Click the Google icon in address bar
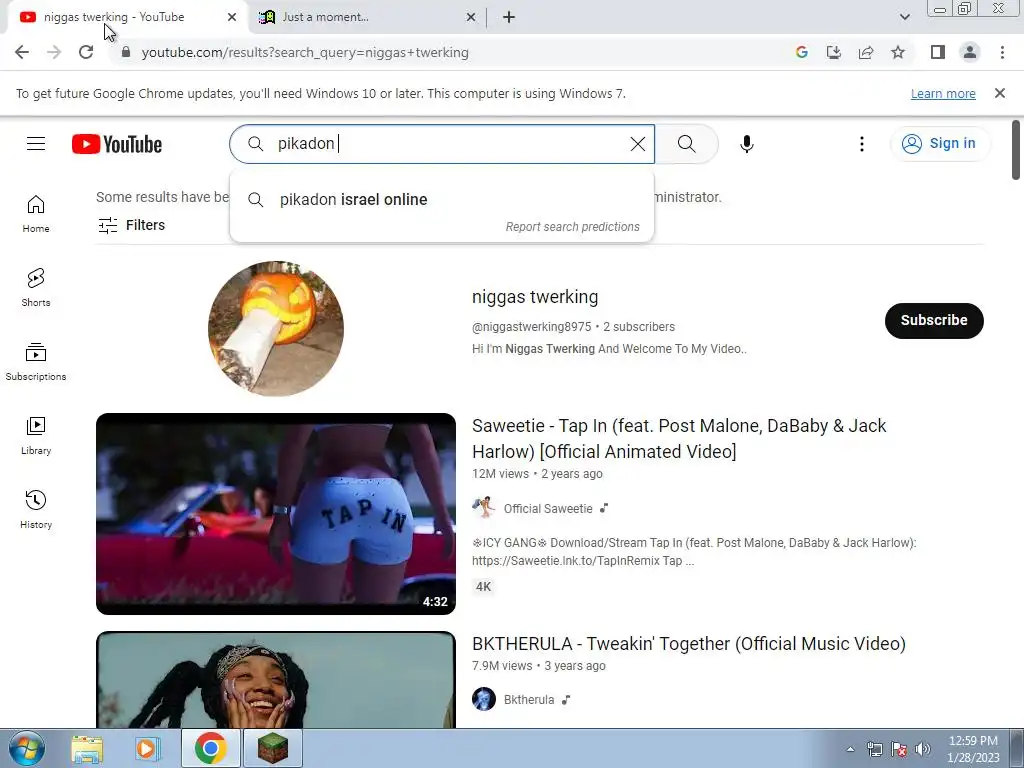This screenshot has height=768, width=1024. (x=801, y=52)
